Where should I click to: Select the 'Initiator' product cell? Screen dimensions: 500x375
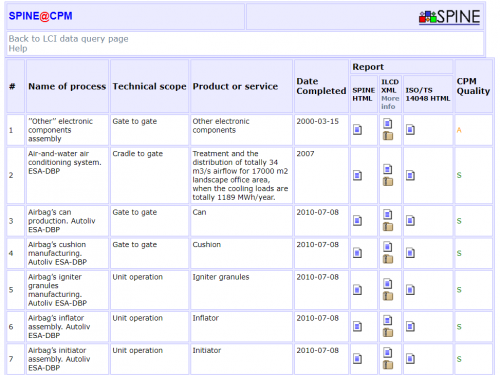click(x=241, y=359)
